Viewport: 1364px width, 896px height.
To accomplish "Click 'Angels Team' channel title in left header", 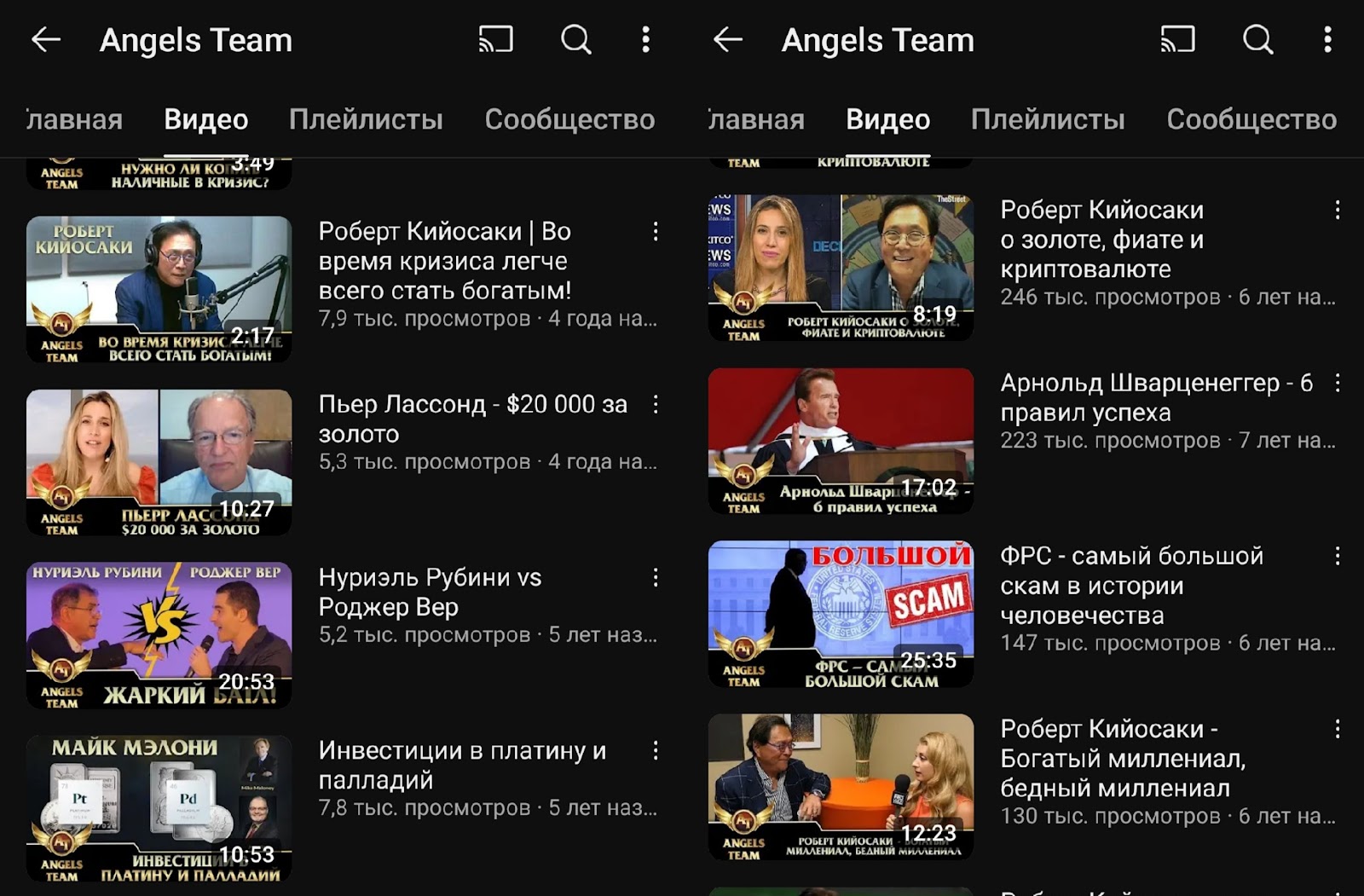I will click(x=196, y=40).
